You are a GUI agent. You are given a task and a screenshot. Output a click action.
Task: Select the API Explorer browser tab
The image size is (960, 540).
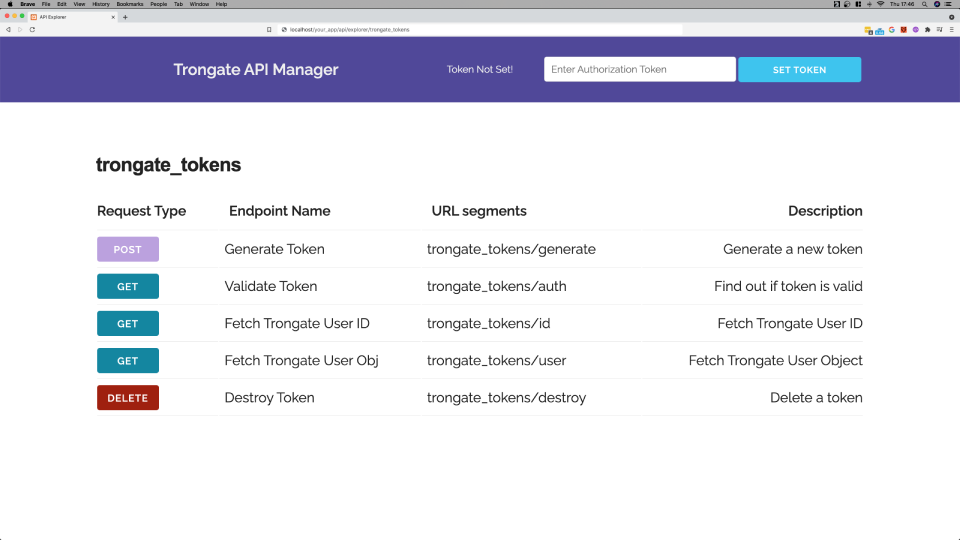pyautogui.click(x=72, y=17)
